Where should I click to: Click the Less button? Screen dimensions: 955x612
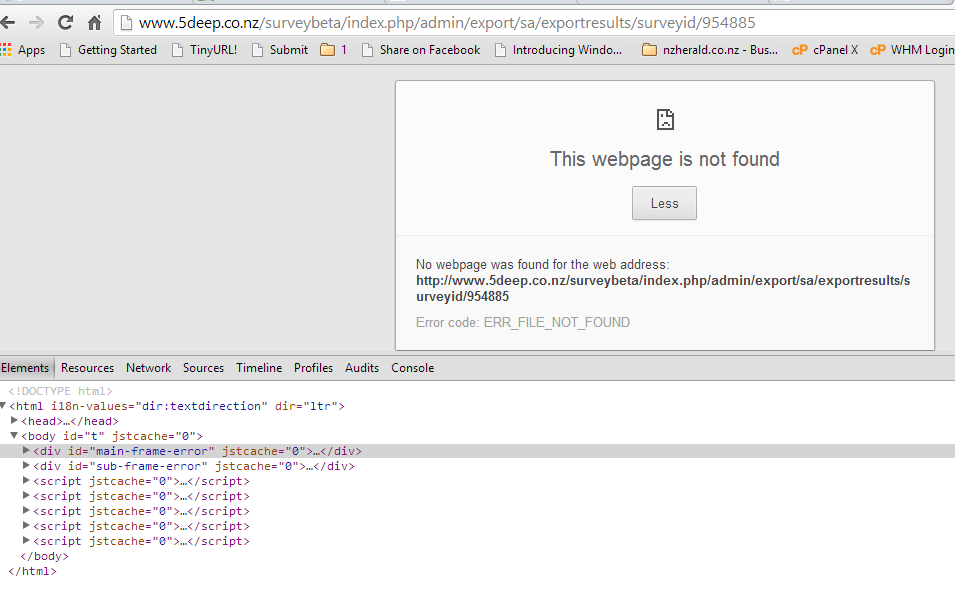[x=664, y=203]
